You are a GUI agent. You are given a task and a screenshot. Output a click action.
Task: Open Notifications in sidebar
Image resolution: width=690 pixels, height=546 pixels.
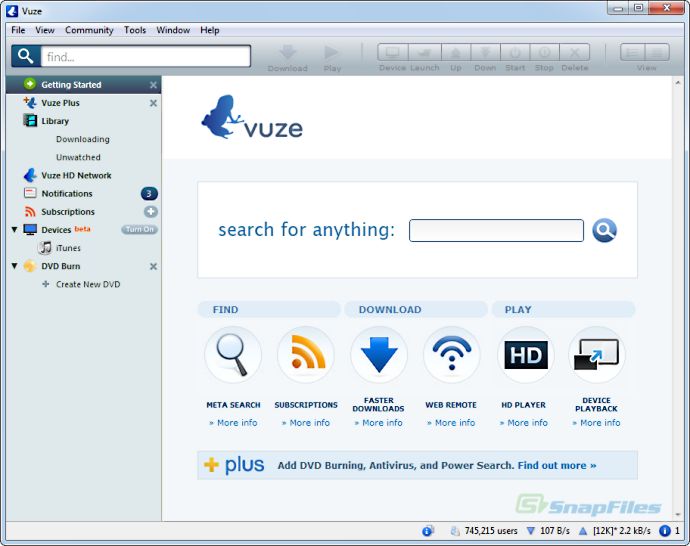click(67, 194)
